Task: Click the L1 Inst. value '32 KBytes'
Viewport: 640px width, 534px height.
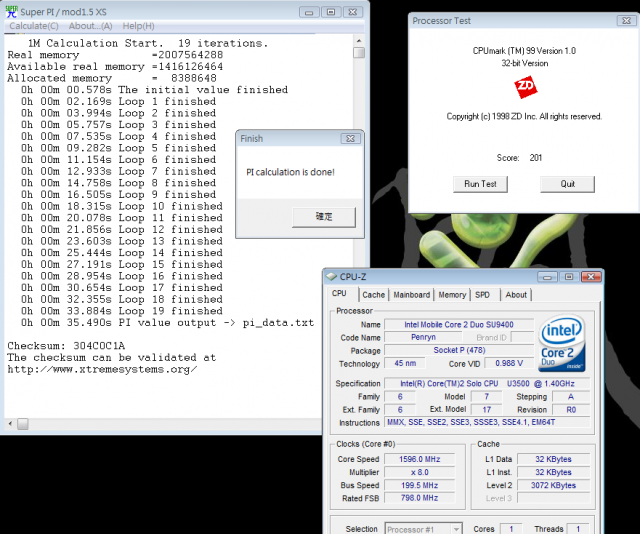Action: [x=553, y=472]
